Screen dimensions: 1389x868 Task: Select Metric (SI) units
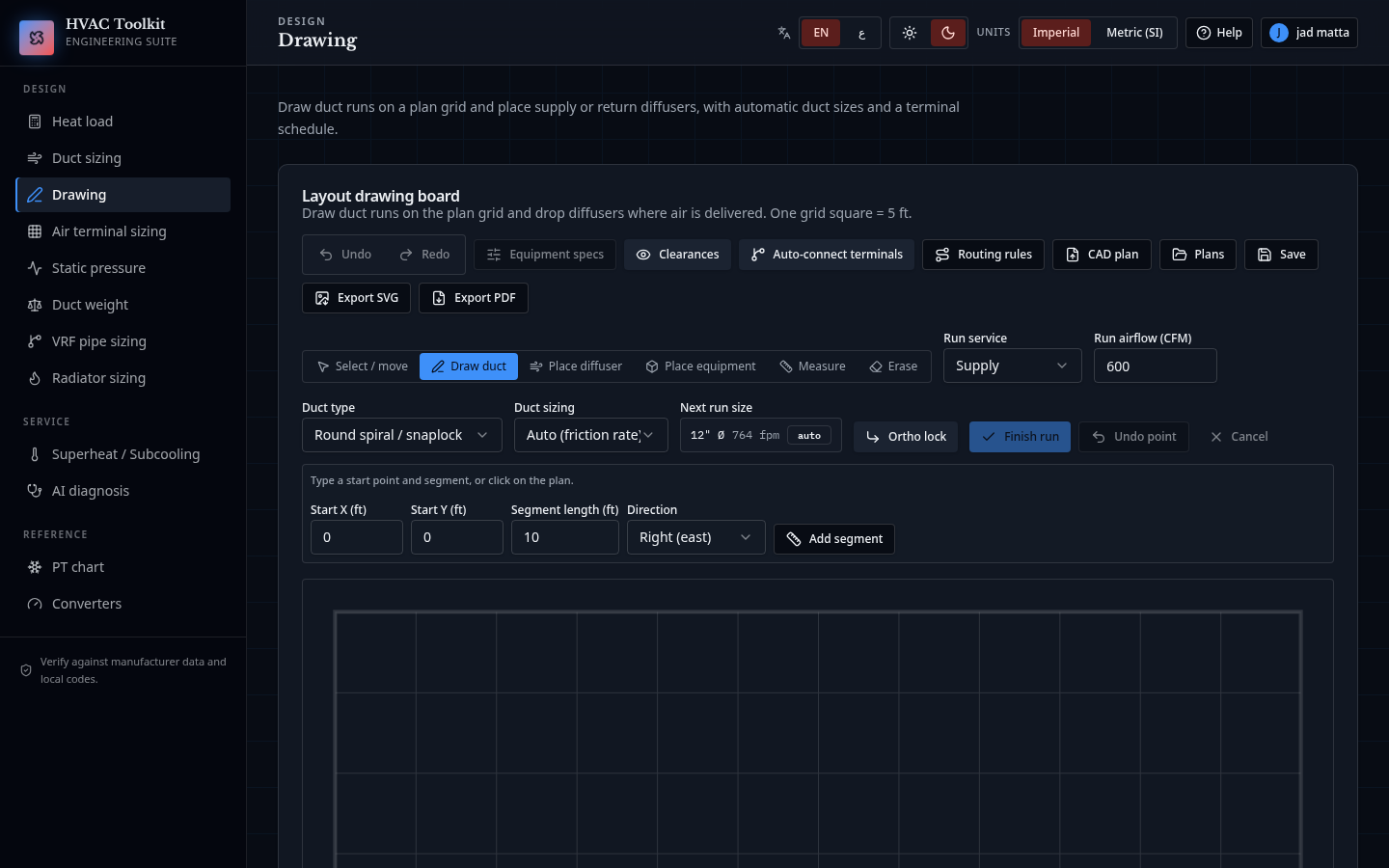click(1134, 33)
